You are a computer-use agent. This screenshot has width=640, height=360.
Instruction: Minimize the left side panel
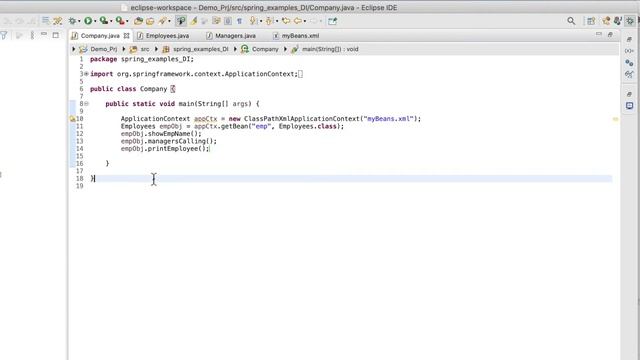(44, 34)
